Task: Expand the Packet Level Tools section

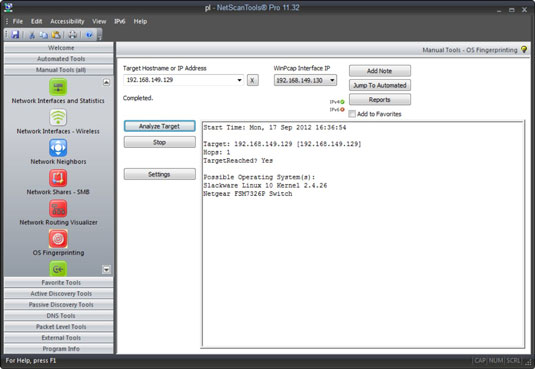Action: click(x=59, y=327)
